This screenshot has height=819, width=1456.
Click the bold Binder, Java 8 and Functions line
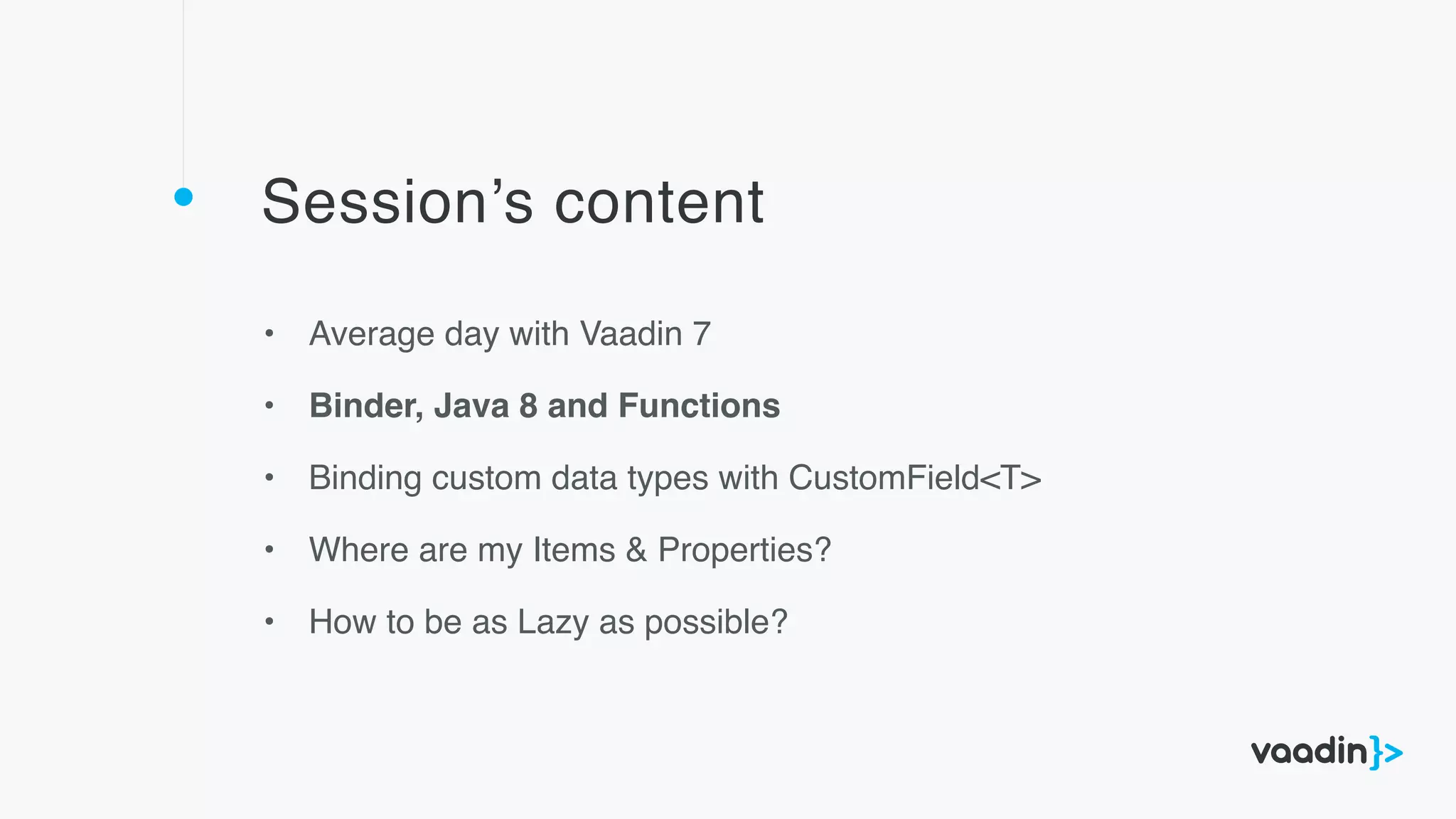pyautogui.click(x=544, y=406)
